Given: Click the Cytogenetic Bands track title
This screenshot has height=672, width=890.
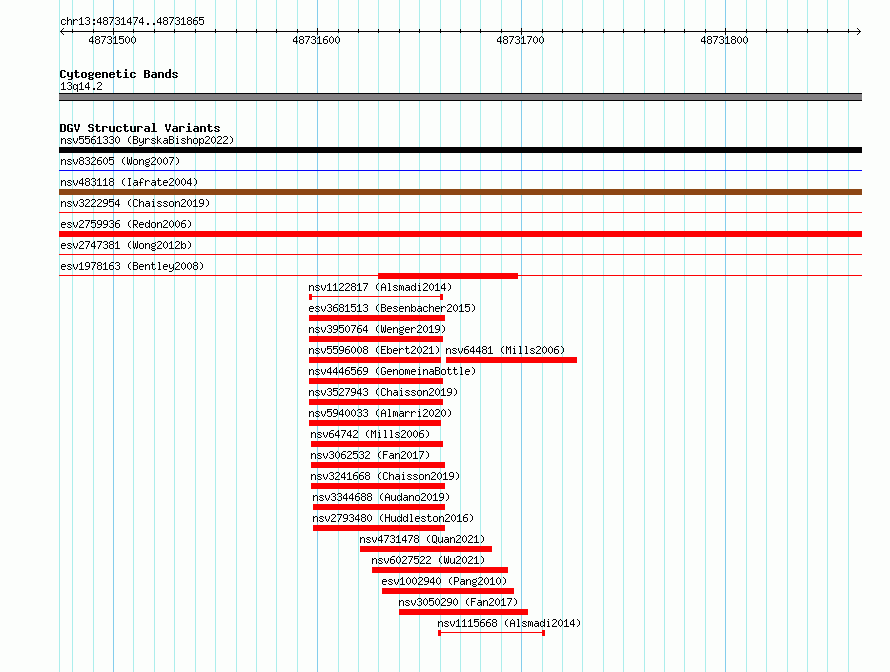Looking at the screenshot, I should (x=119, y=74).
